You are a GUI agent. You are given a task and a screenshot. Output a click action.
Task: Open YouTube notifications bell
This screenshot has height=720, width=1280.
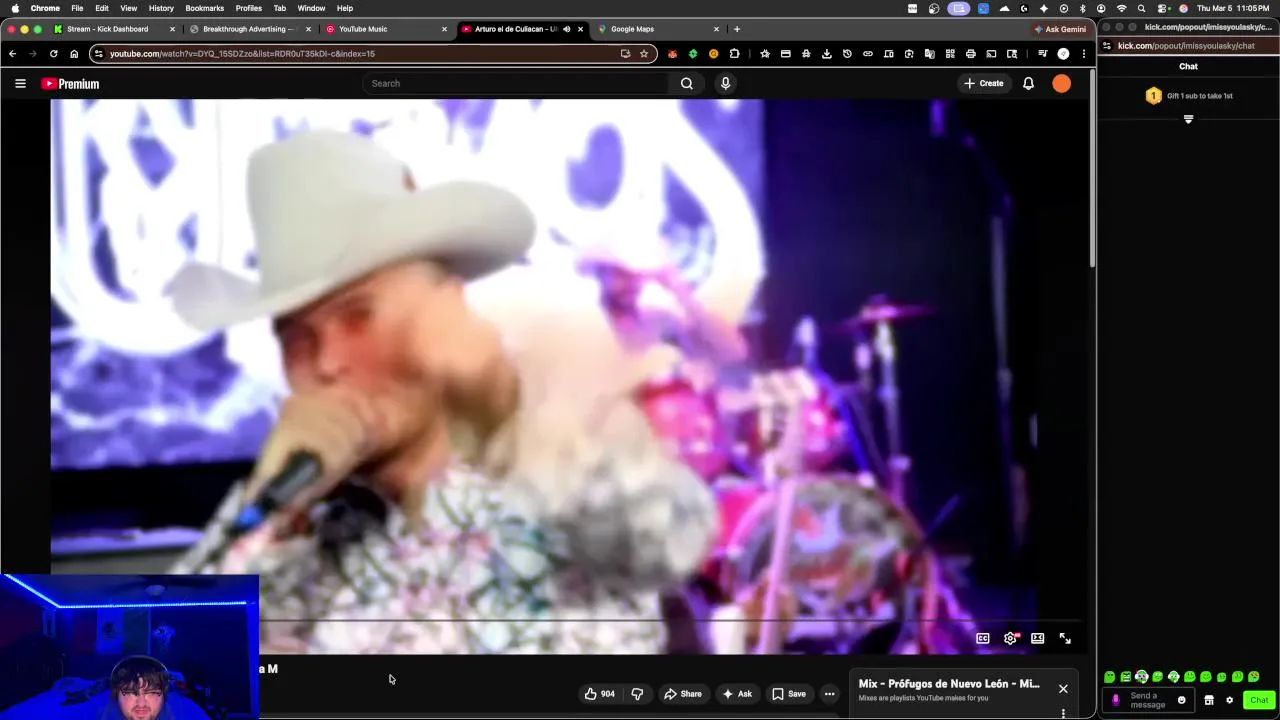(1028, 84)
